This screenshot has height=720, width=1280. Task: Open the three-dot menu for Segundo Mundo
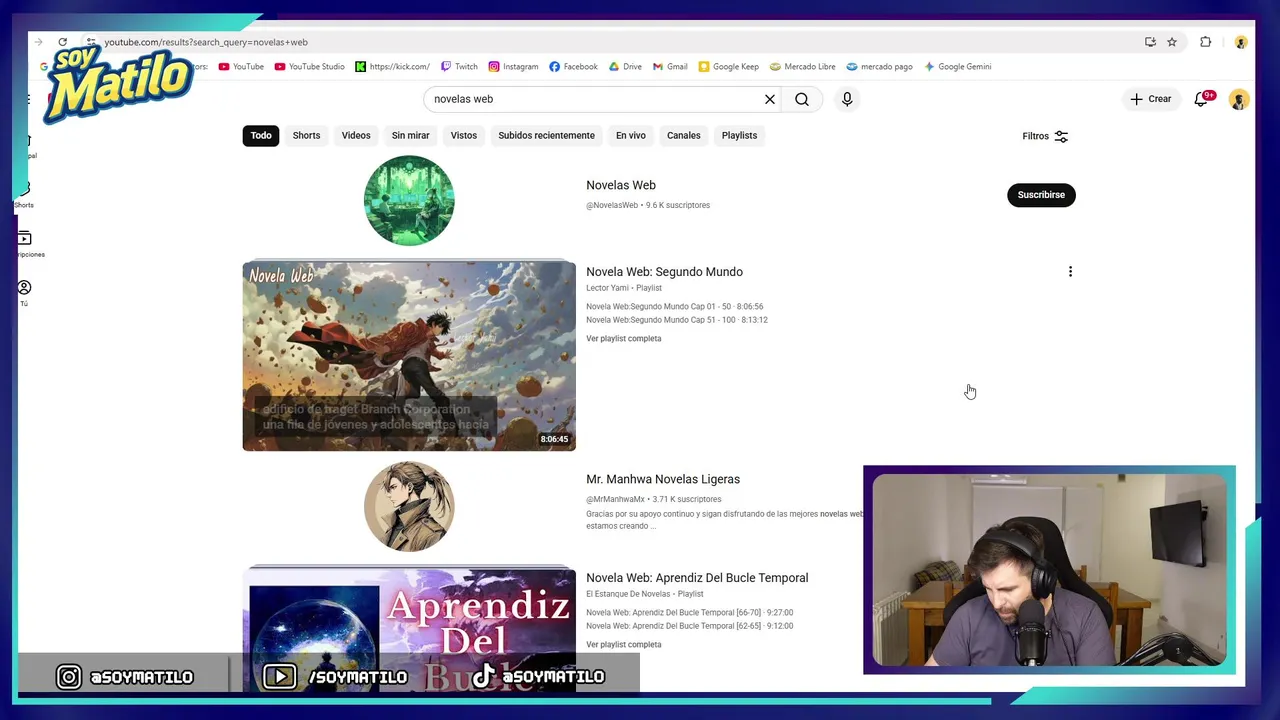[1070, 272]
